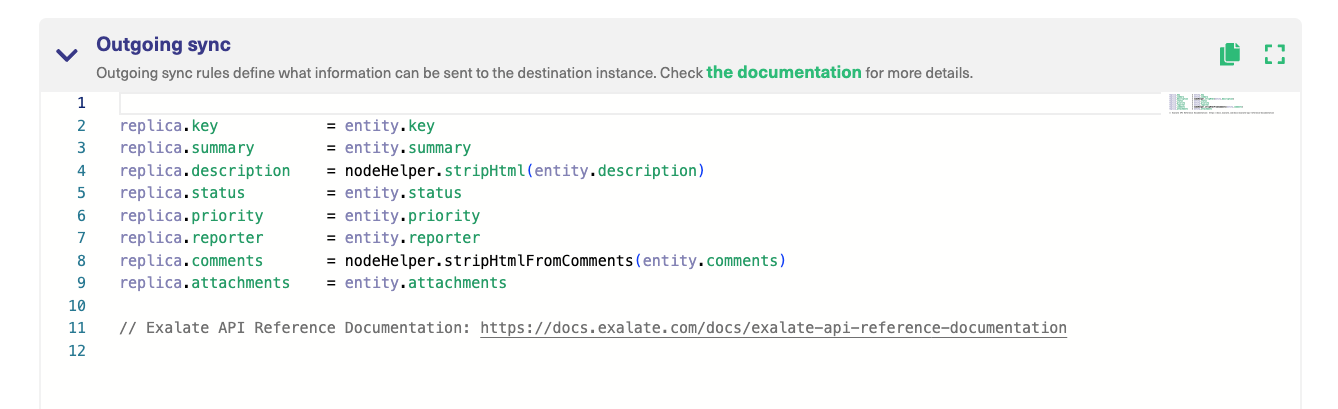Click line number 10 in gutter
Screen dimensions: 1338x409
coord(79,306)
